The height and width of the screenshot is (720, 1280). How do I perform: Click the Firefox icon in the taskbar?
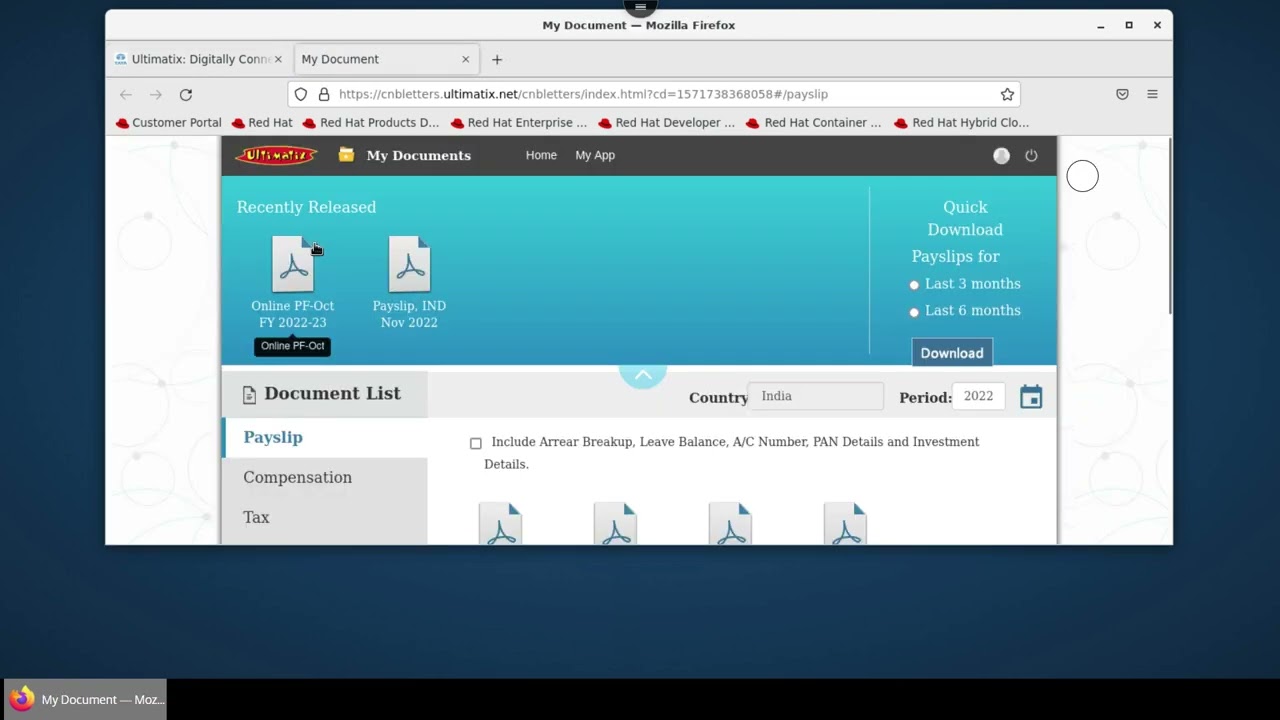pyautogui.click(x=22, y=699)
